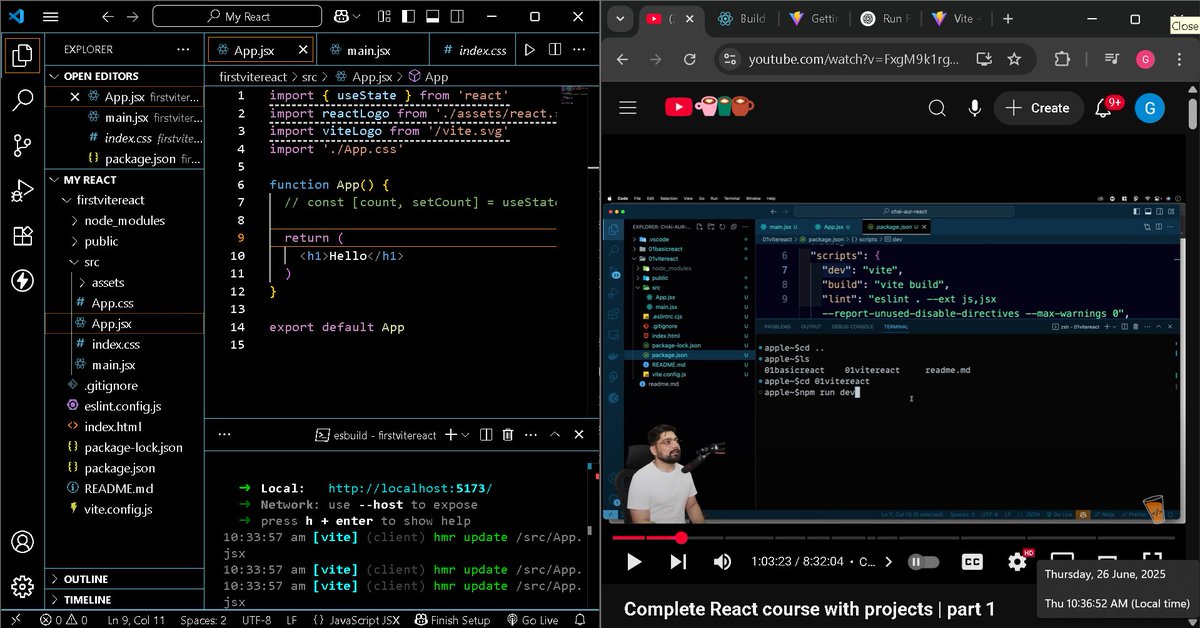
Task: Close the App.jsx editor tab
Action: (301, 50)
